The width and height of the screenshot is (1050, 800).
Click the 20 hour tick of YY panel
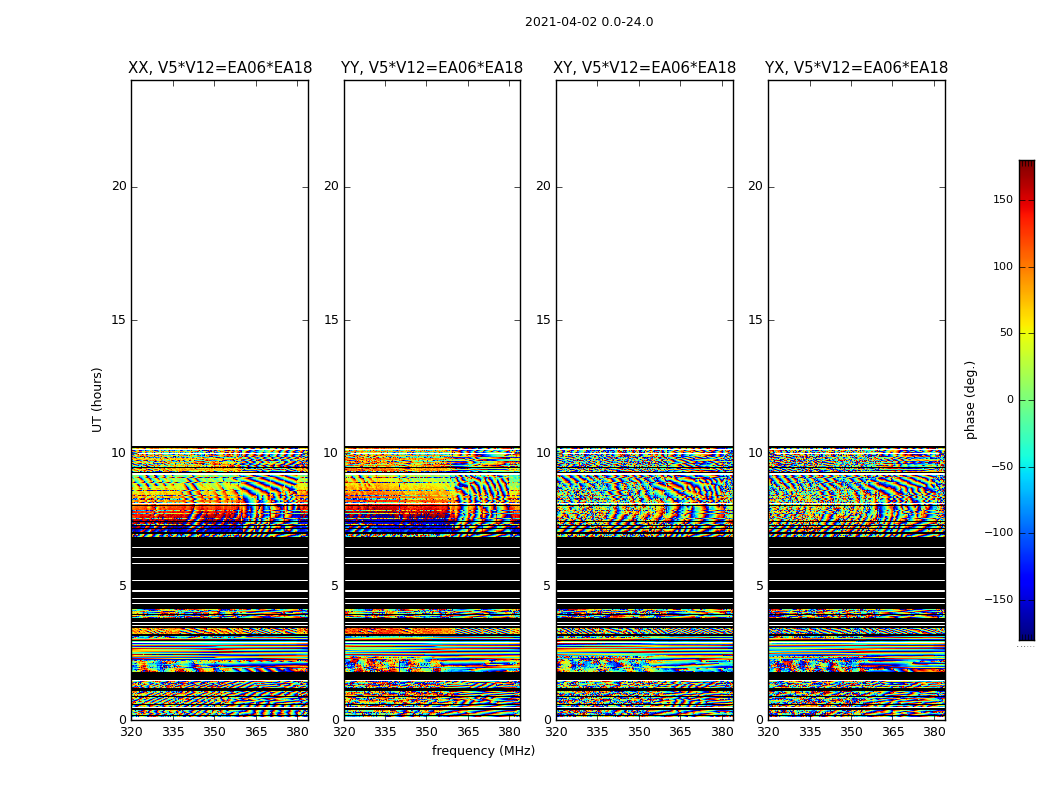(331, 186)
